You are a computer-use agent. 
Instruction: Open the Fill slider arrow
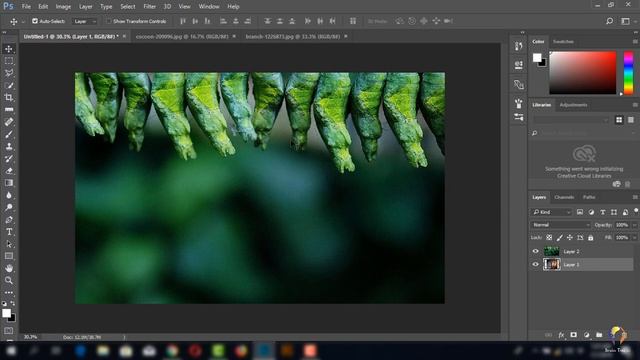pyautogui.click(x=634, y=238)
